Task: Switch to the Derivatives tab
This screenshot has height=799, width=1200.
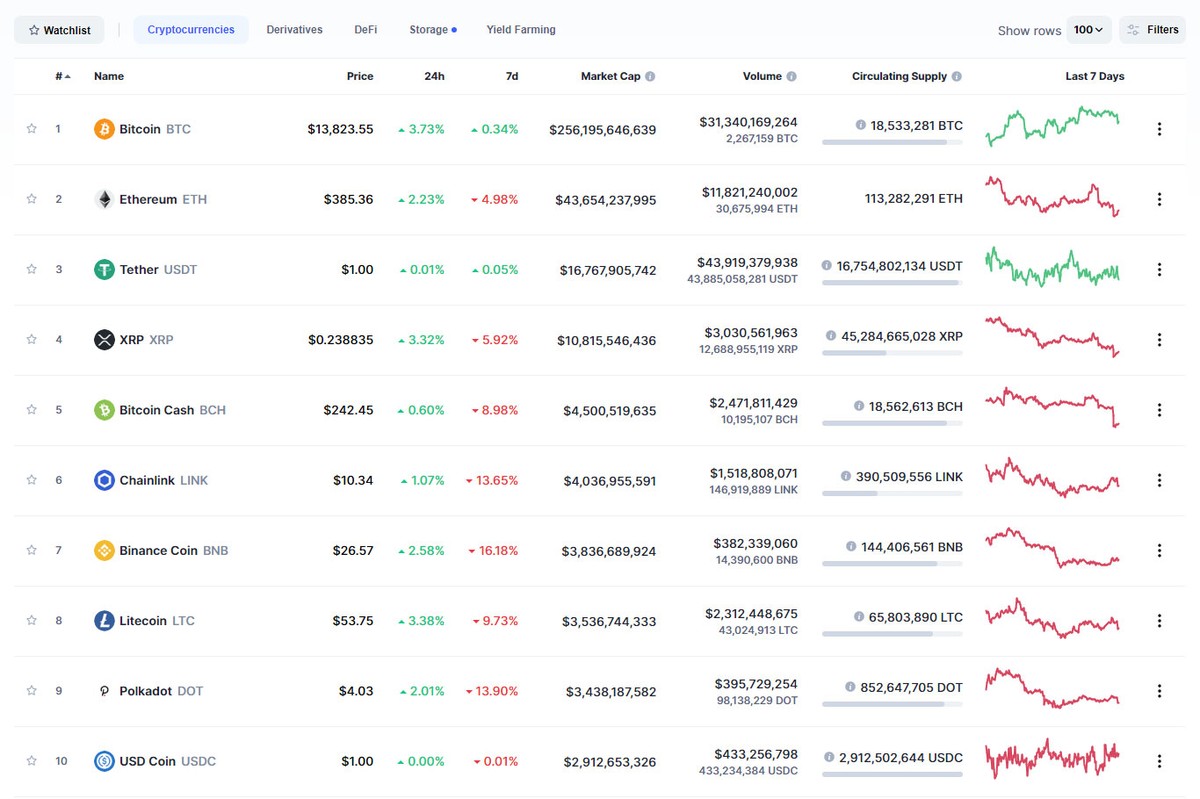Action: 294,29
